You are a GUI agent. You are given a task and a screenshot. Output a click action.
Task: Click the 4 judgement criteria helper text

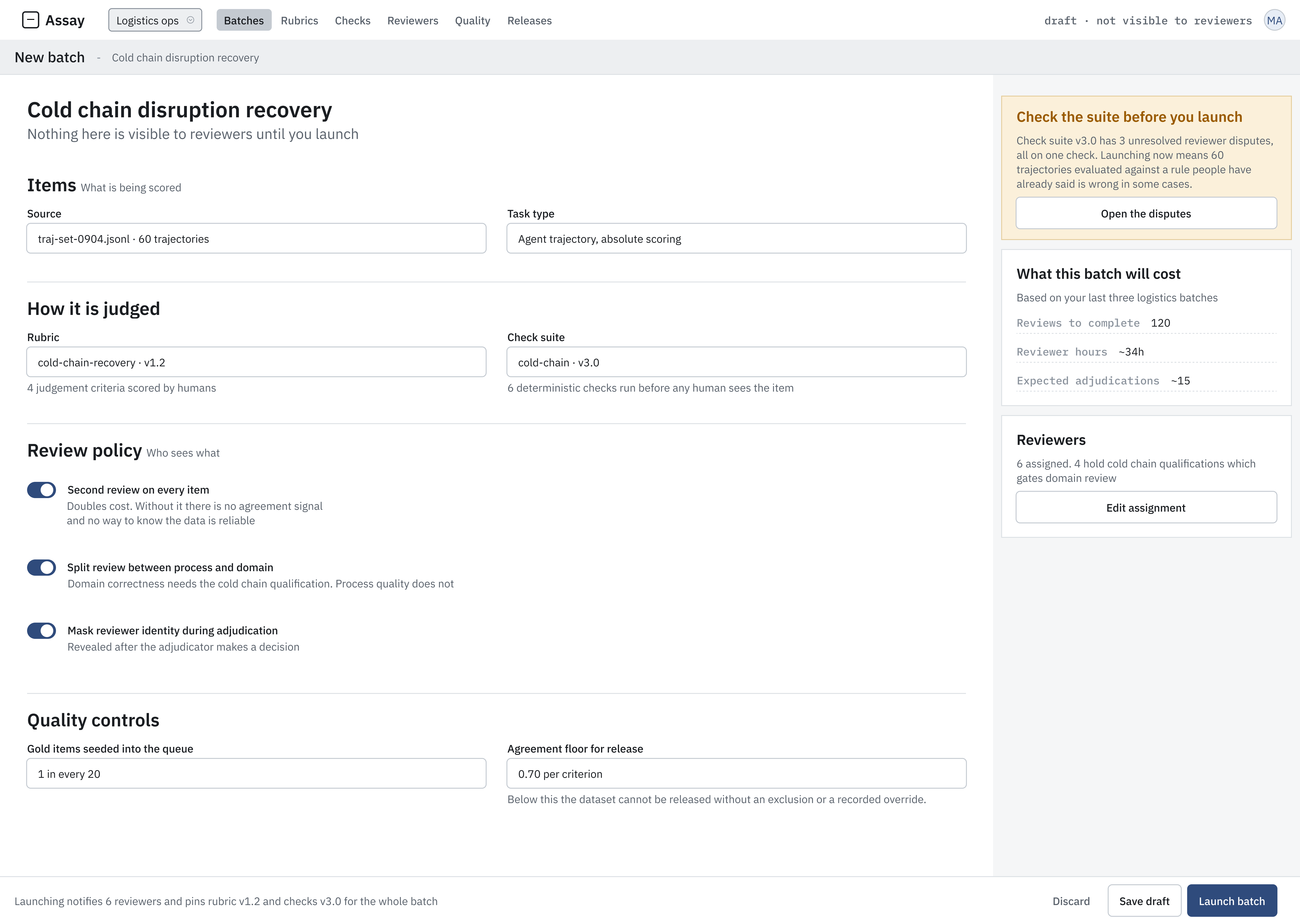point(122,388)
